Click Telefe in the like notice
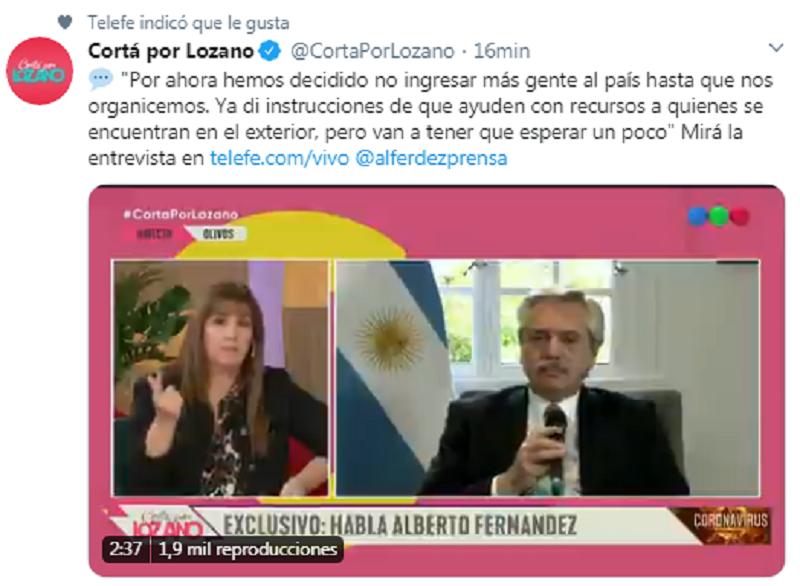 [111, 23]
